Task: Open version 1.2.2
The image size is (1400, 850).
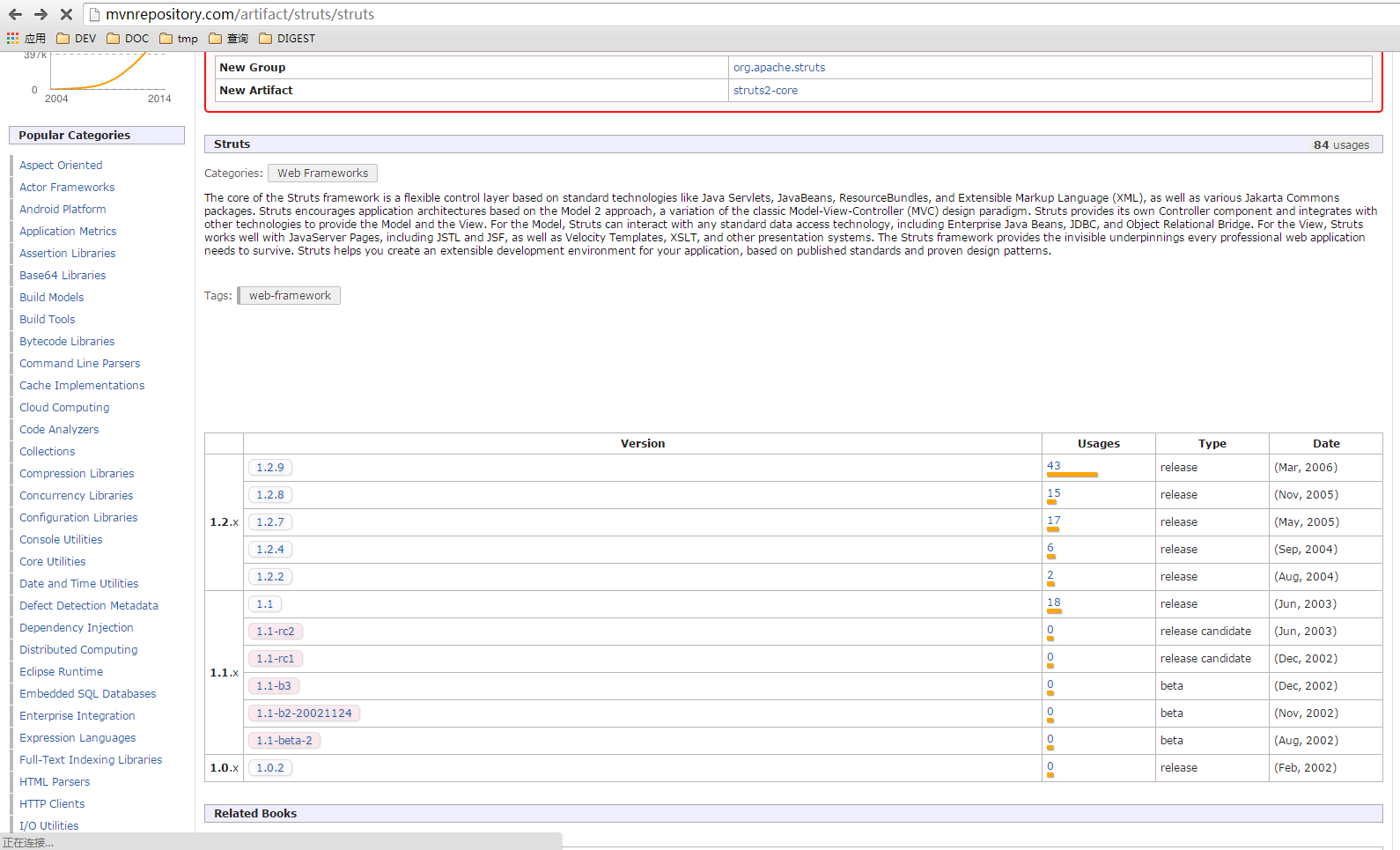Action: point(270,577)
